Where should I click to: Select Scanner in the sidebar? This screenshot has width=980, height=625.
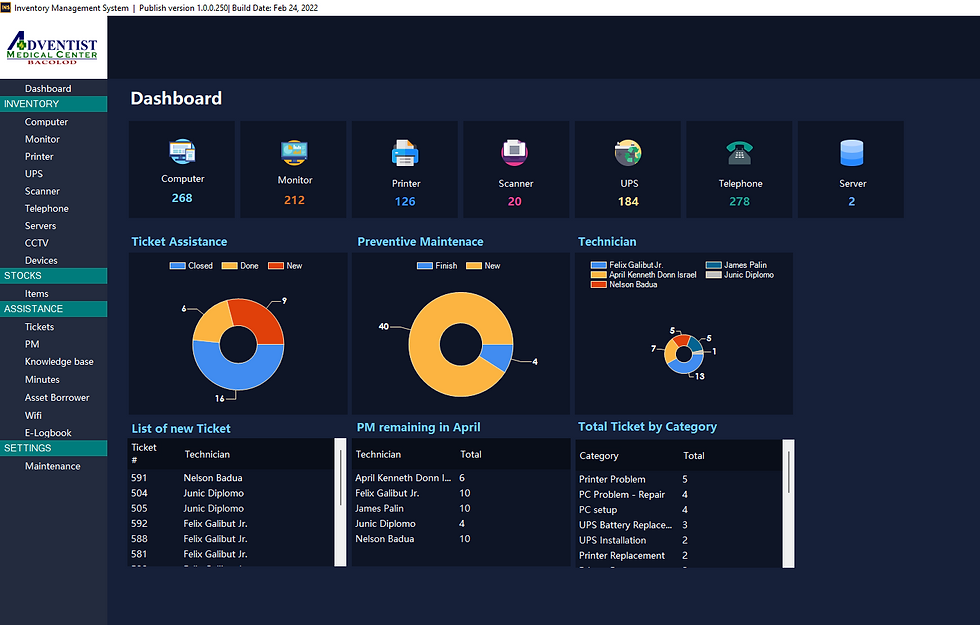42,191
